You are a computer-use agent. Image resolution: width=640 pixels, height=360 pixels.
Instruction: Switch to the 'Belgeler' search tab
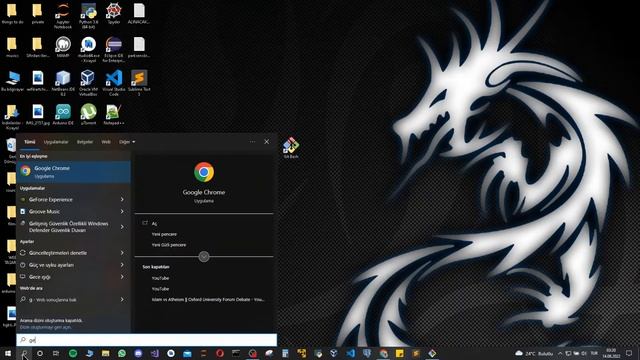click(x=85, y=142)
